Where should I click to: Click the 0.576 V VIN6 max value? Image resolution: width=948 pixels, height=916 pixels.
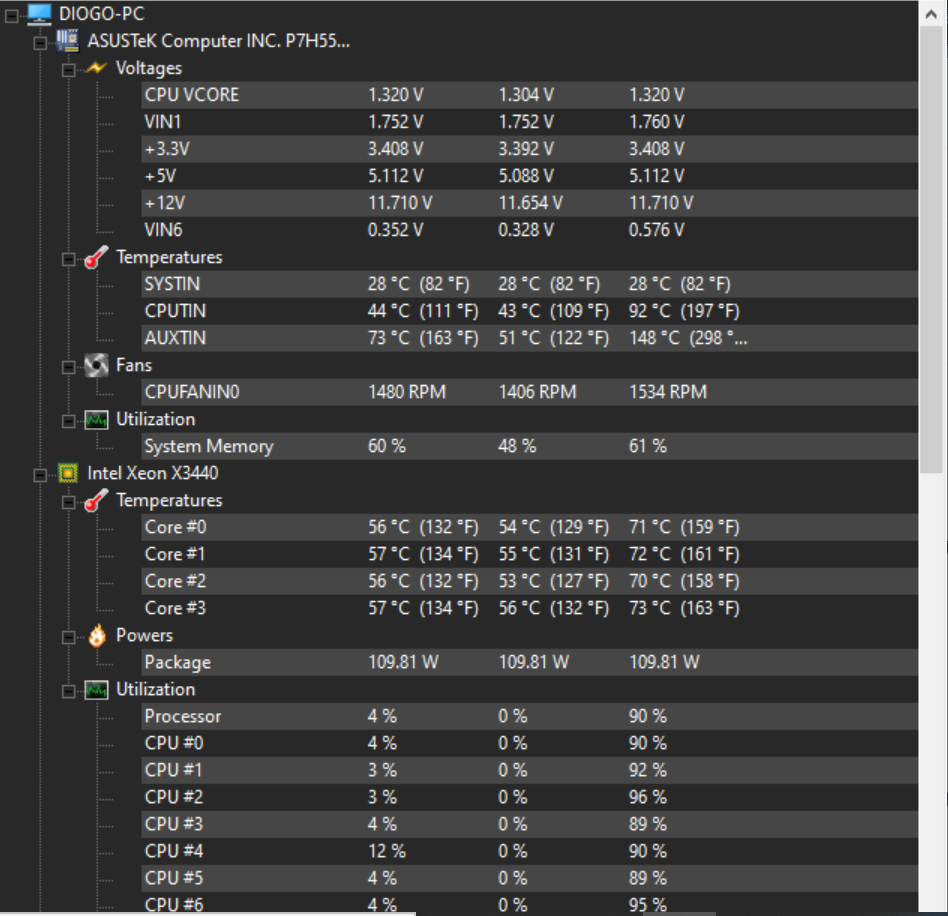pos(656,230)
